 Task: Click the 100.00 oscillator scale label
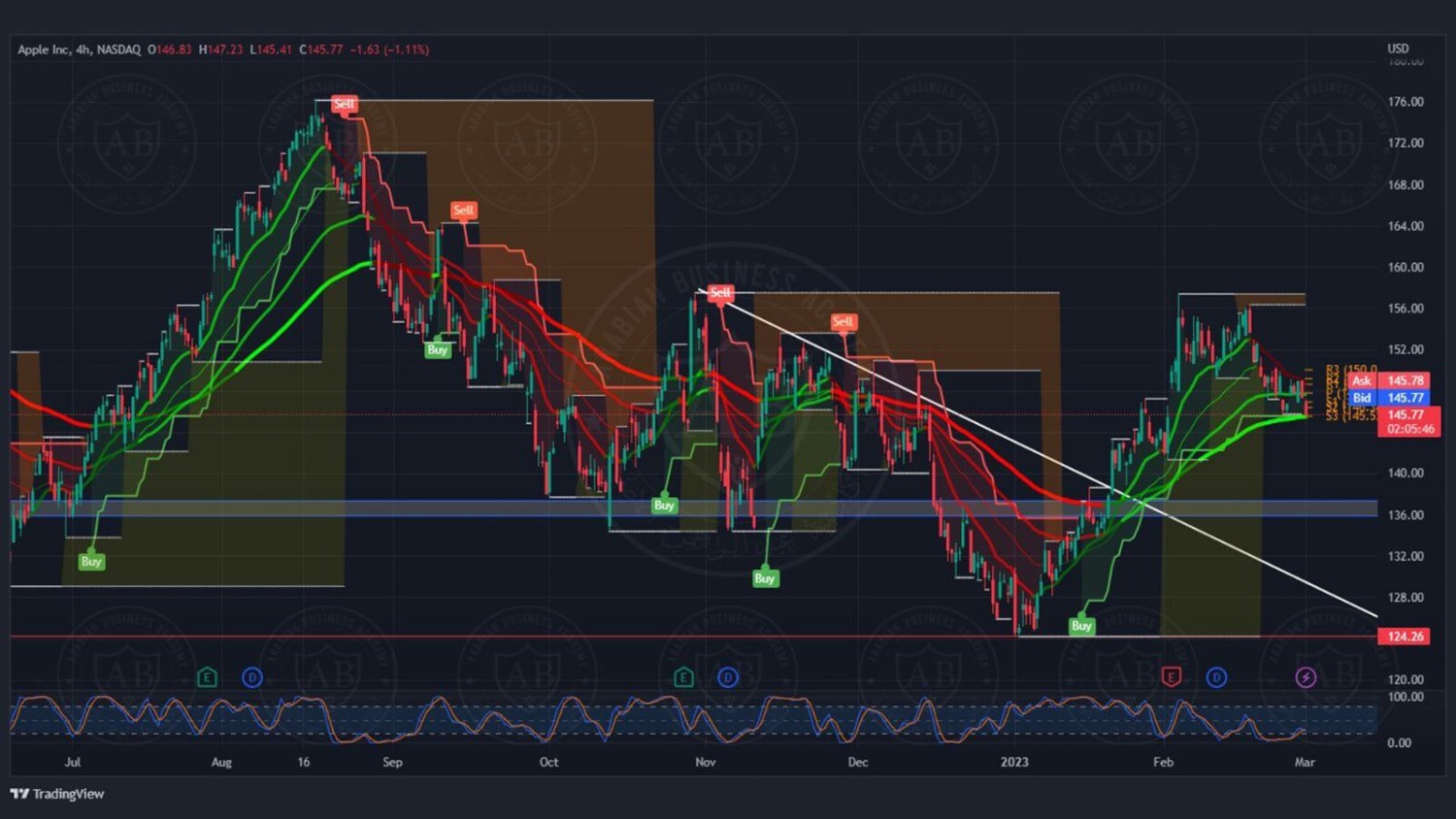(x=1406, y=697)
